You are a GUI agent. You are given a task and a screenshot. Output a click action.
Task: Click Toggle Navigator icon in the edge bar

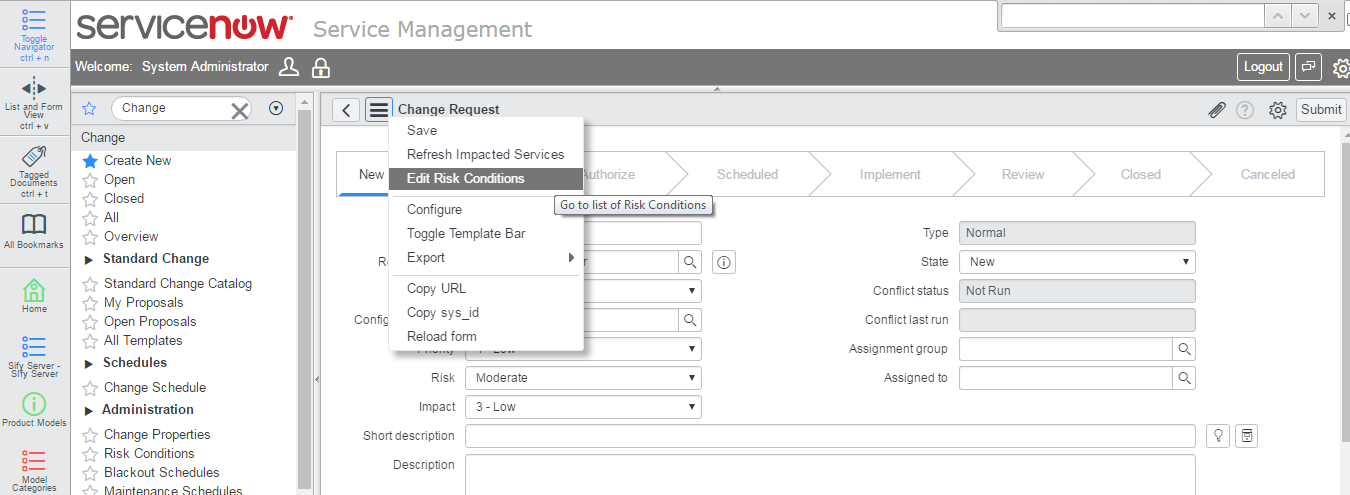click(34, 19)
